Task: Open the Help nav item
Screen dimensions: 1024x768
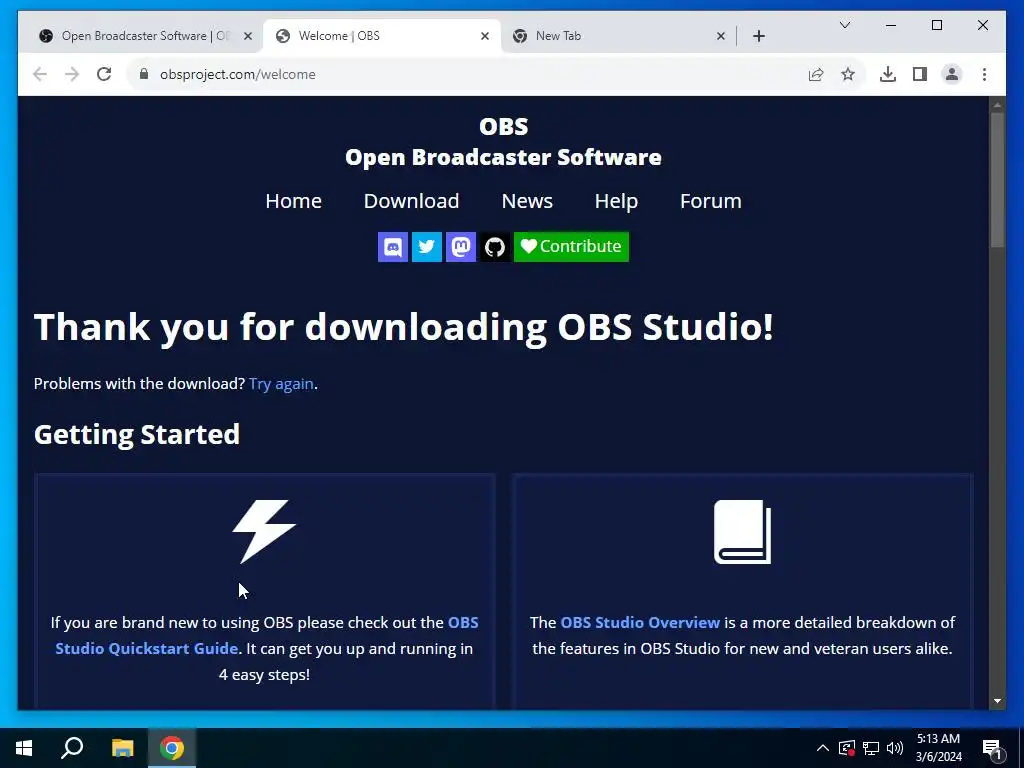Action: (x=616, y=202)
